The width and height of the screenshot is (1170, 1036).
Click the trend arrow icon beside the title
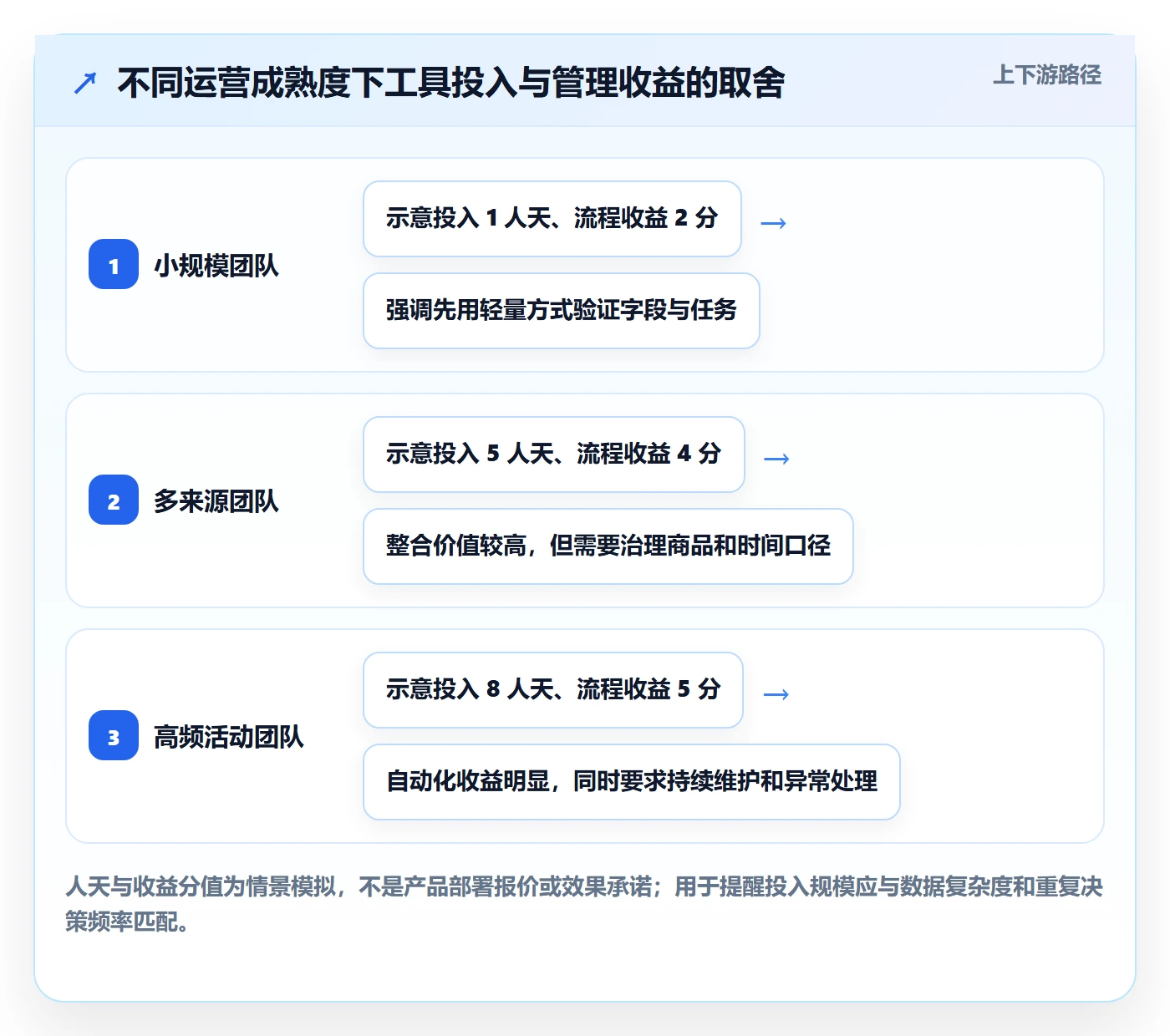click(85, 83)
